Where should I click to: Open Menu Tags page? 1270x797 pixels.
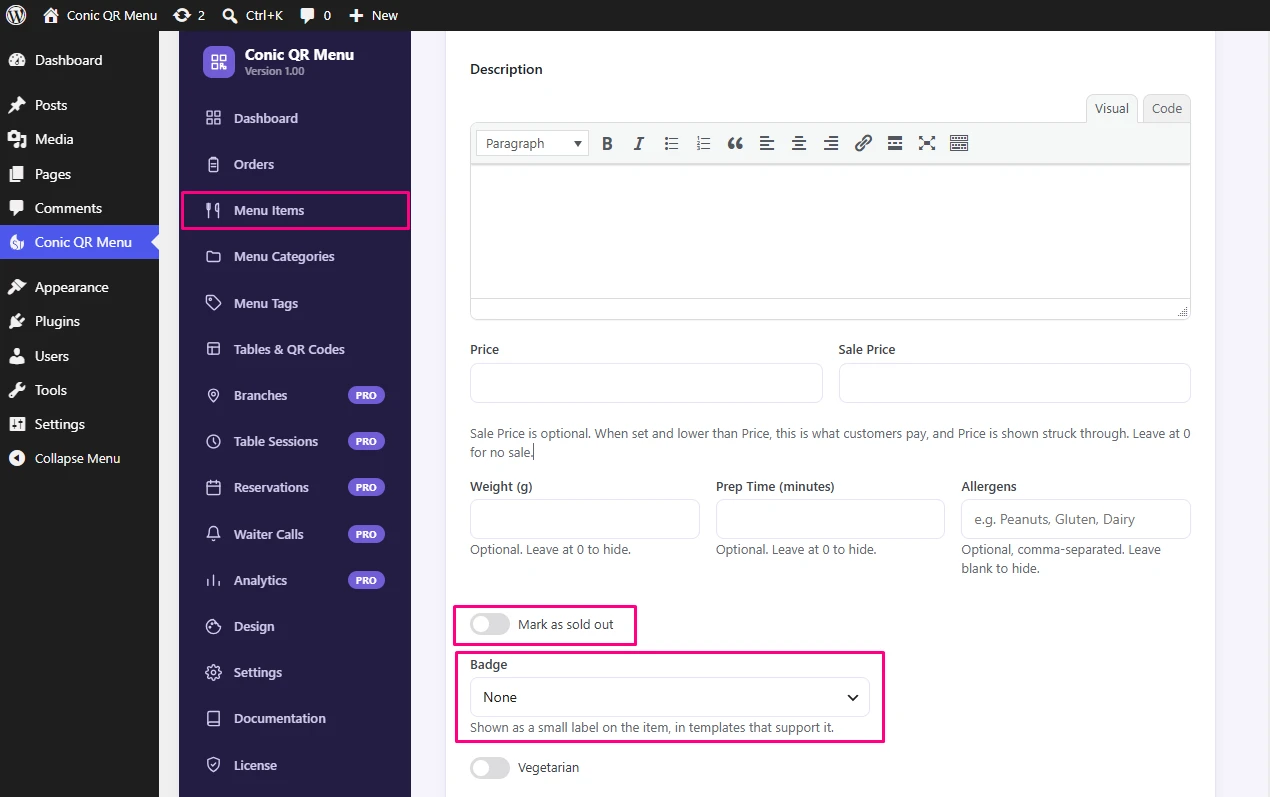[295, 303]
